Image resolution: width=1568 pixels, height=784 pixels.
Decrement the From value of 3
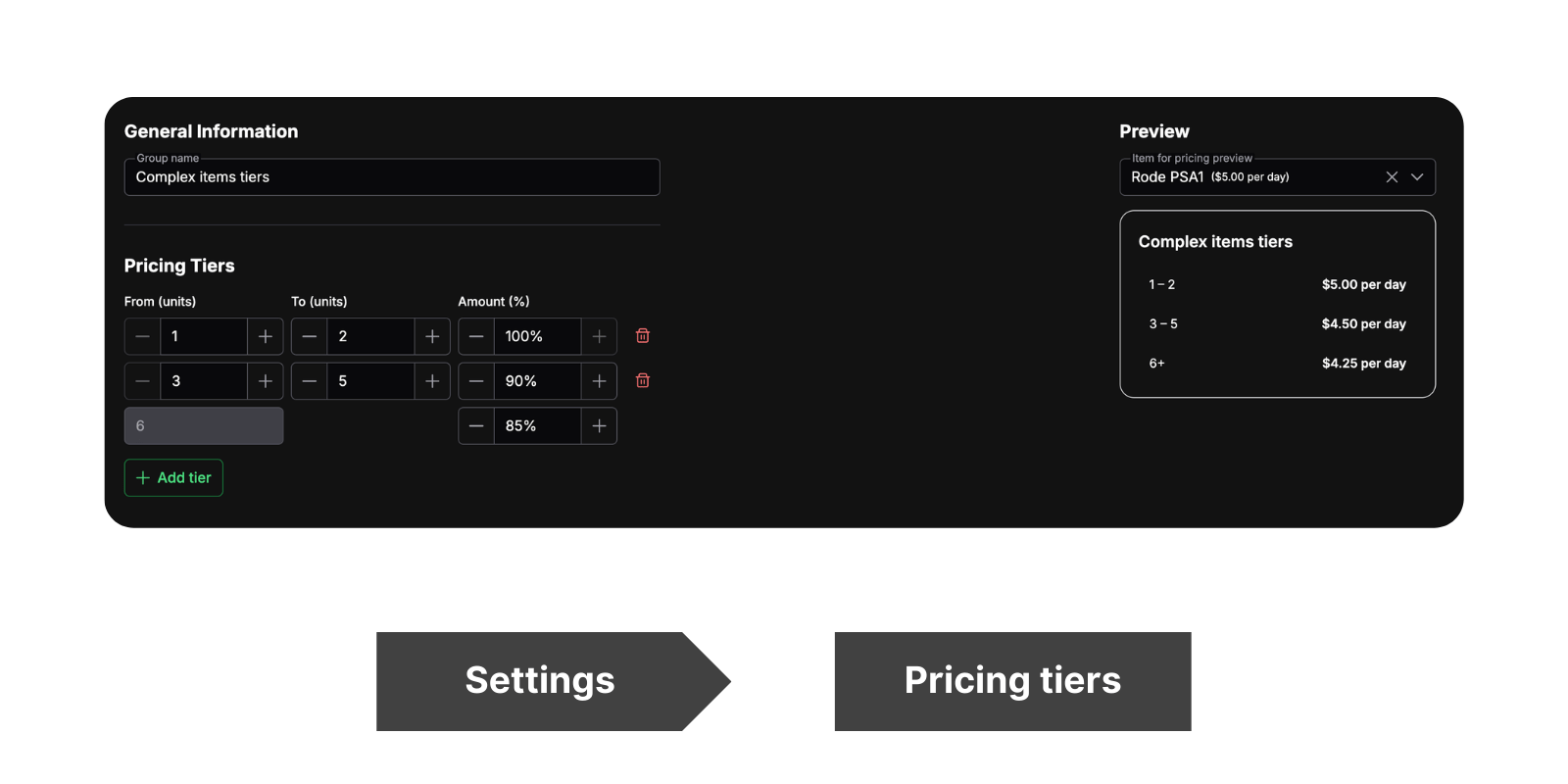click(x=141, y=380)
